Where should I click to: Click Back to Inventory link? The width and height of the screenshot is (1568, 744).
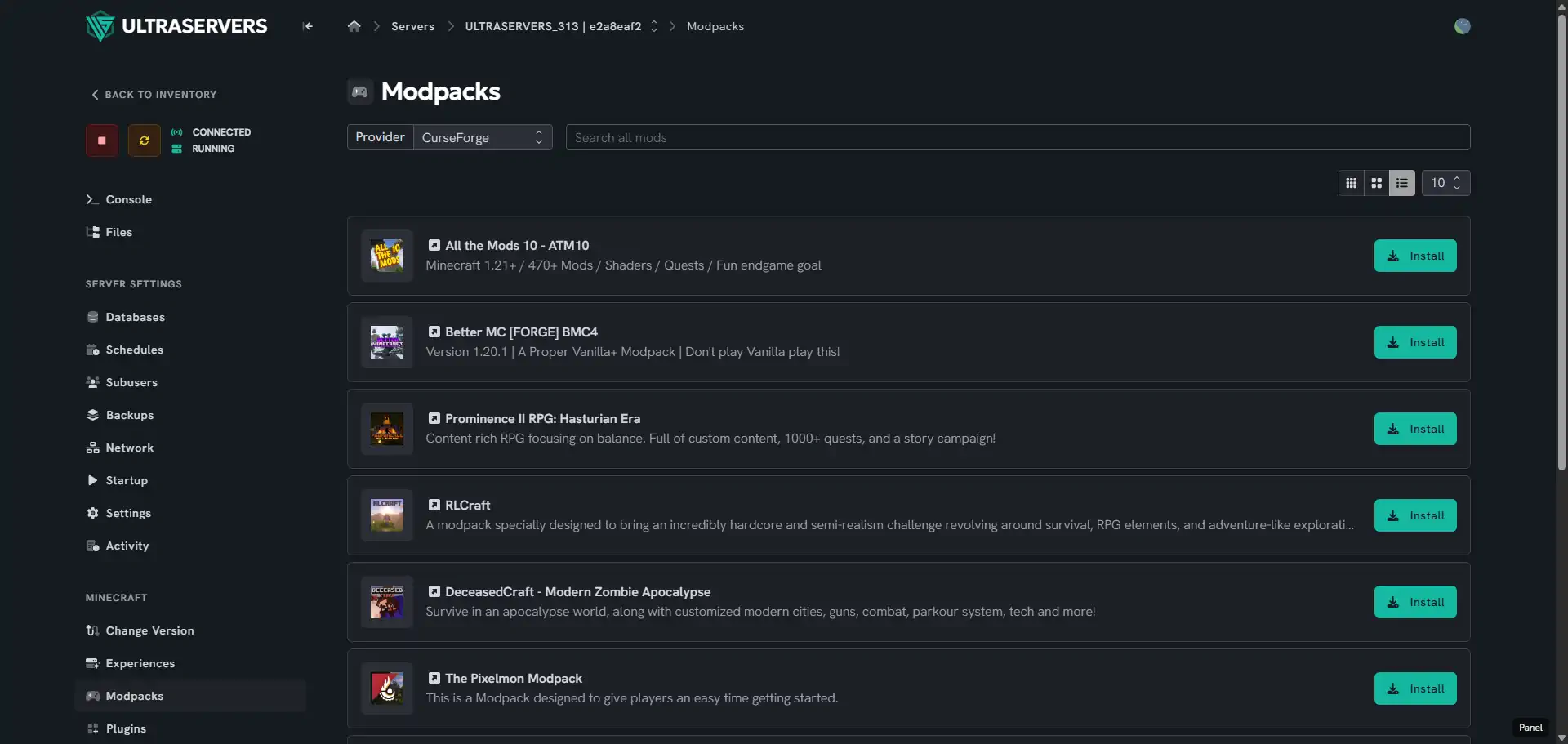point(154,95)
